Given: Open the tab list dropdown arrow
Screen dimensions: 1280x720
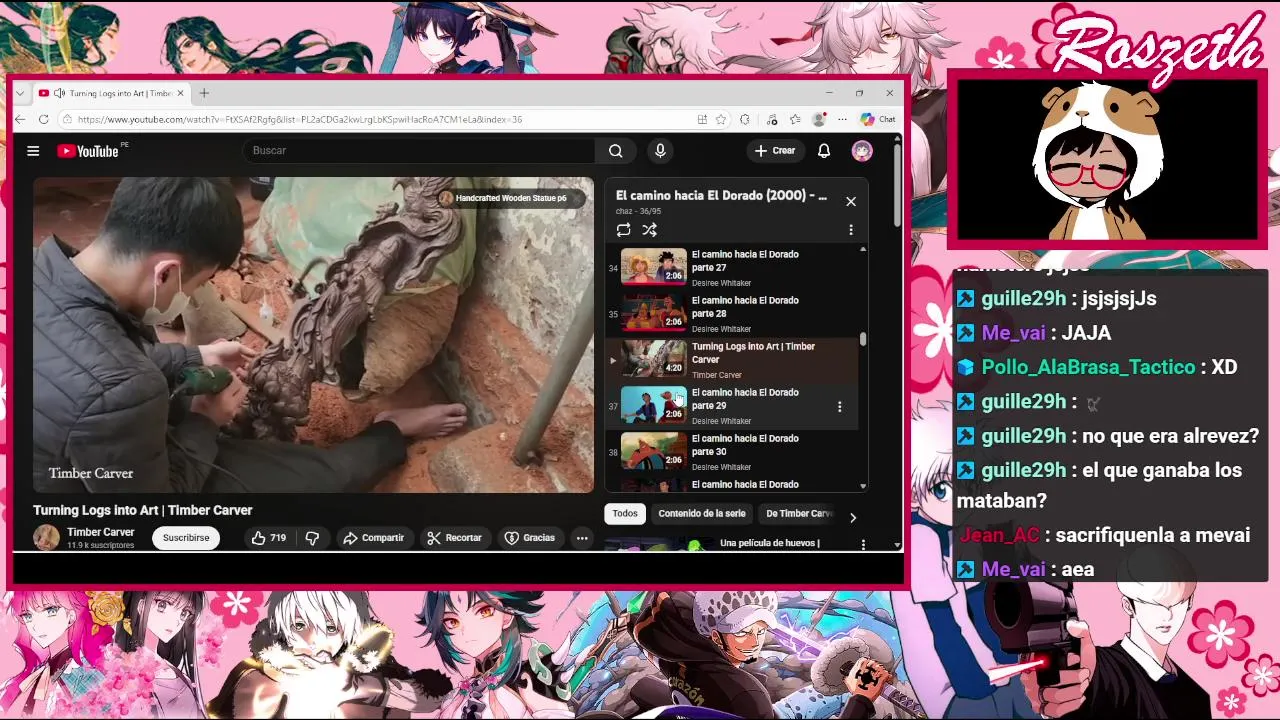Looking at the screenshot, I should coord(20,93).
